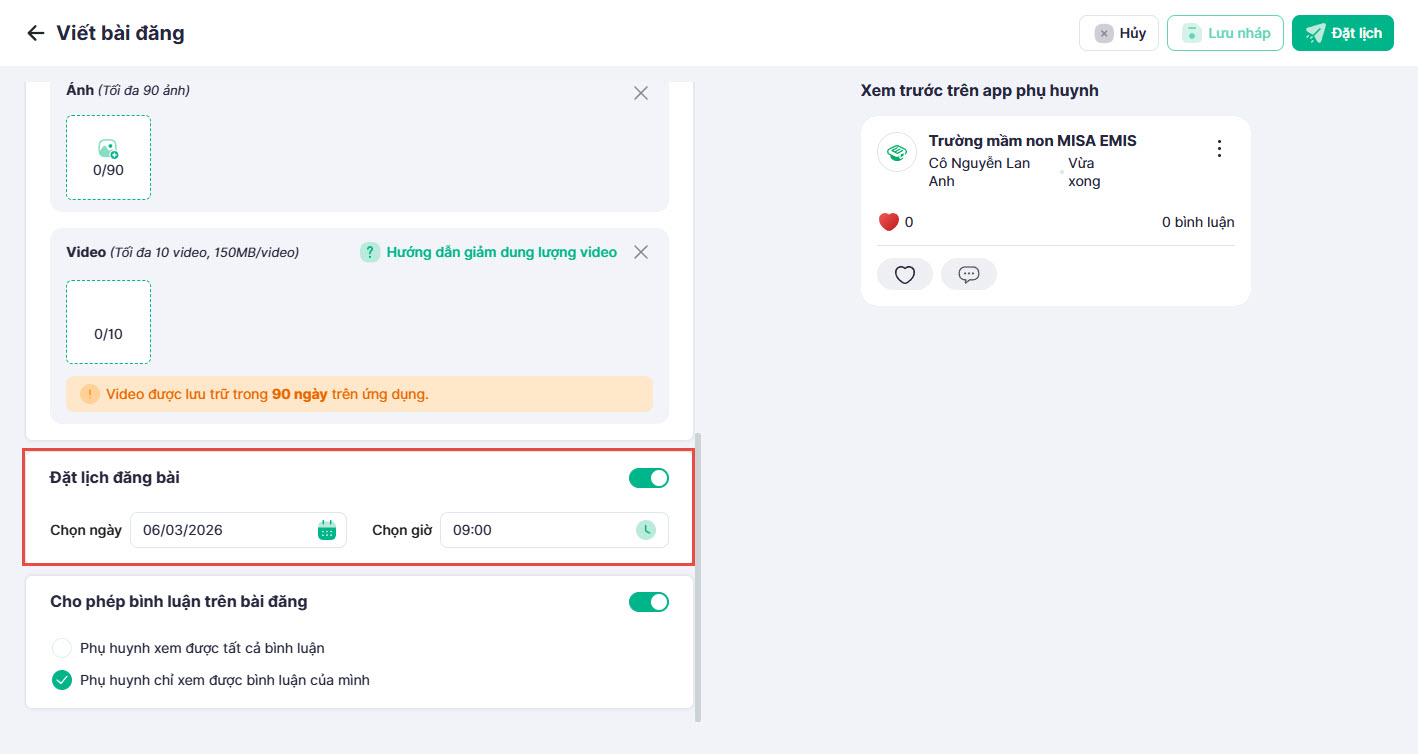Toggle off Đặt lịch đăng bài switch
Screen dimensions: 1418x754
[x=648, y=478]
